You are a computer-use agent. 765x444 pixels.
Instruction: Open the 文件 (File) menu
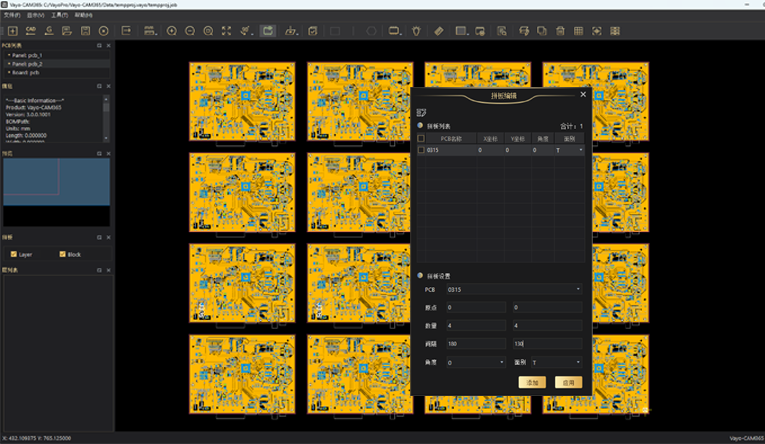(x=11, y=15)
